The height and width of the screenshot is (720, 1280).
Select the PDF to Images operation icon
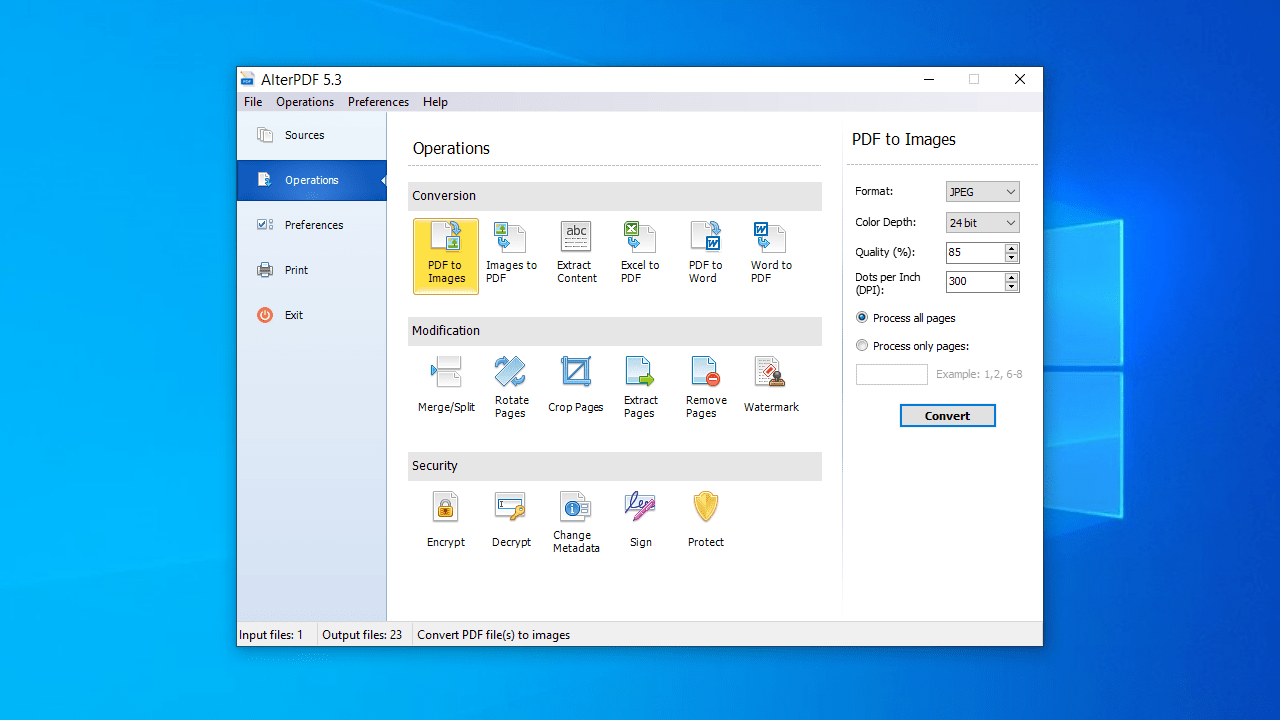(x=446, y=256)
